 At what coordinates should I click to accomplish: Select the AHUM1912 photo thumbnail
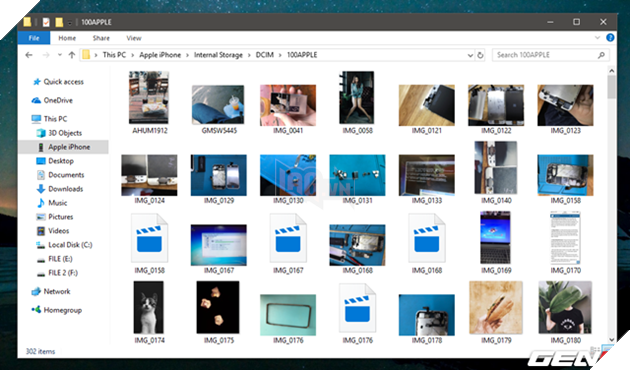[149, 98]
